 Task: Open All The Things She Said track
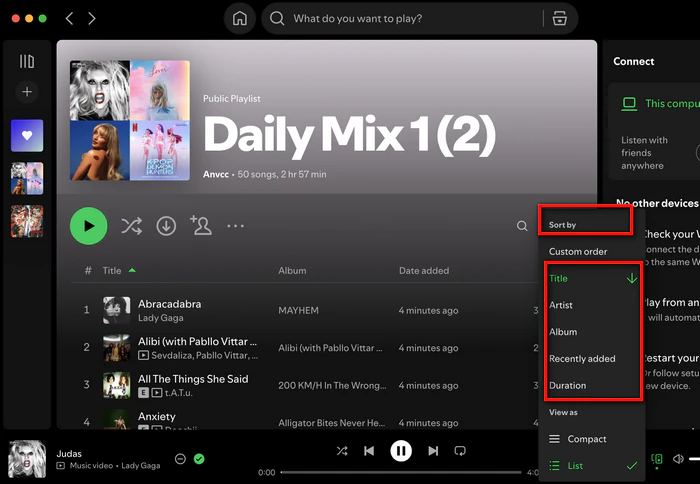193,379
